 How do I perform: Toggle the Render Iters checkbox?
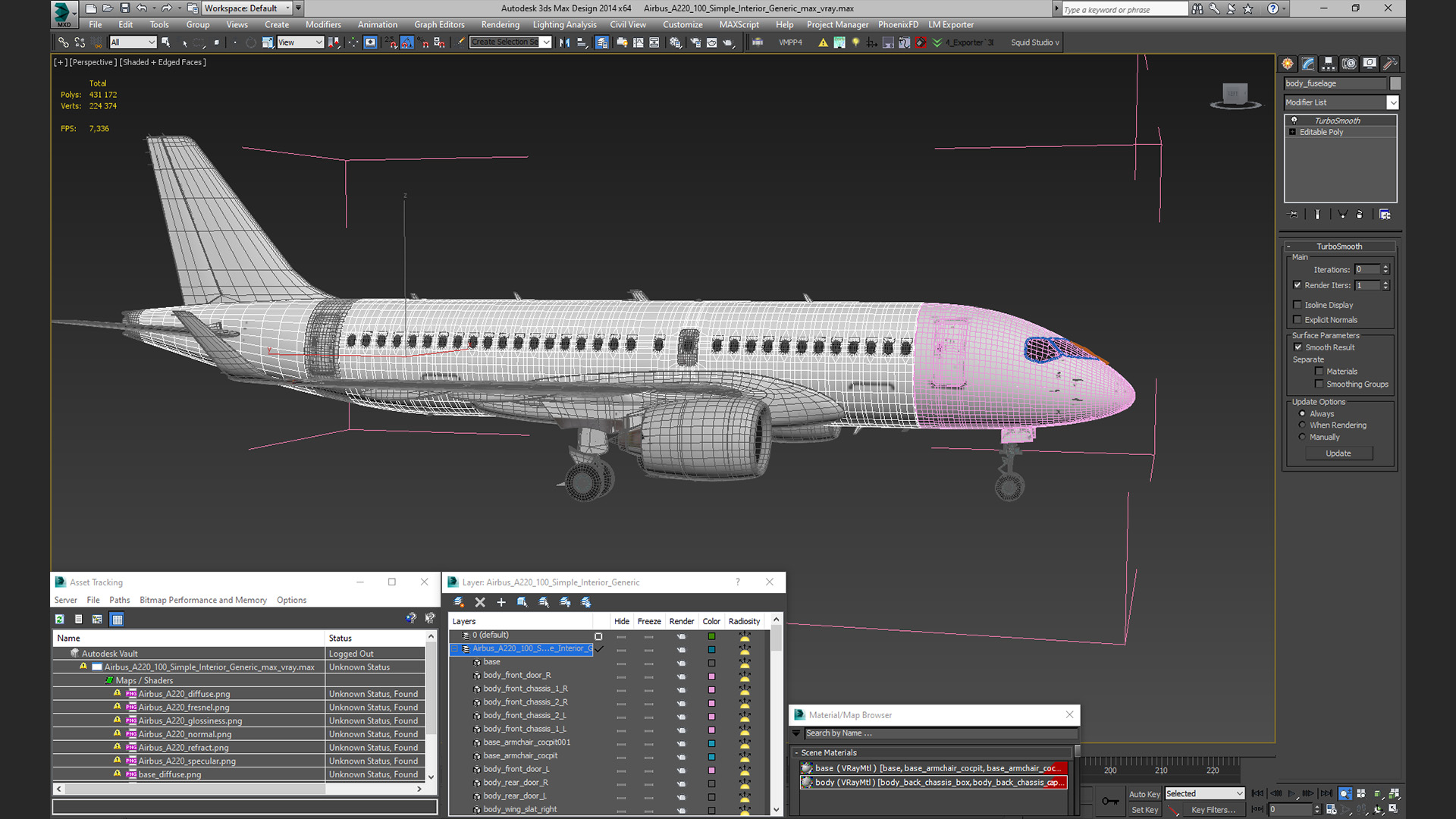[x=1298, y=285]
